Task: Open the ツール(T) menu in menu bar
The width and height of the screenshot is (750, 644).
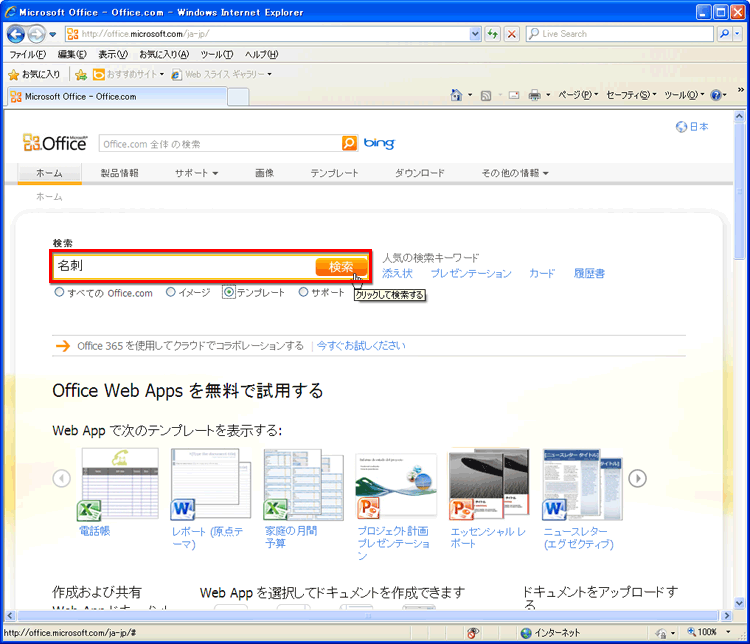Action: coord(217,55)
